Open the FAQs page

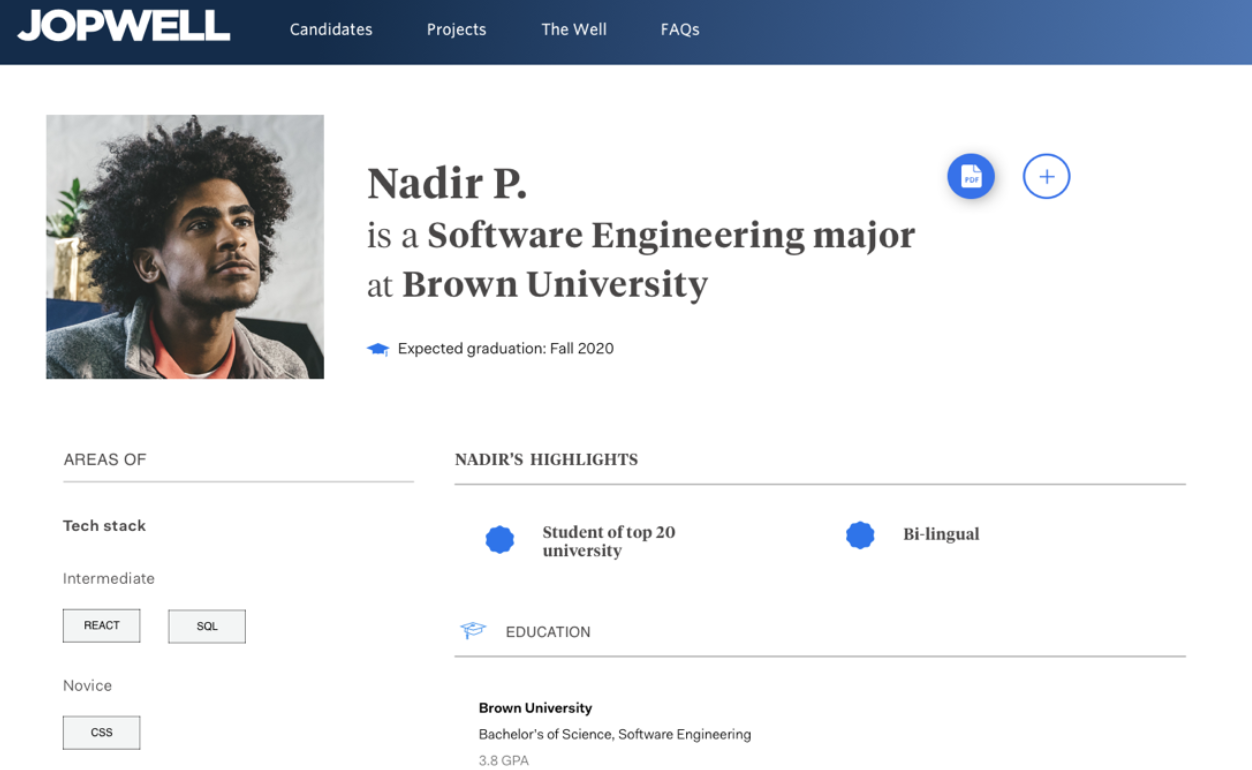[x=680, y=29]
